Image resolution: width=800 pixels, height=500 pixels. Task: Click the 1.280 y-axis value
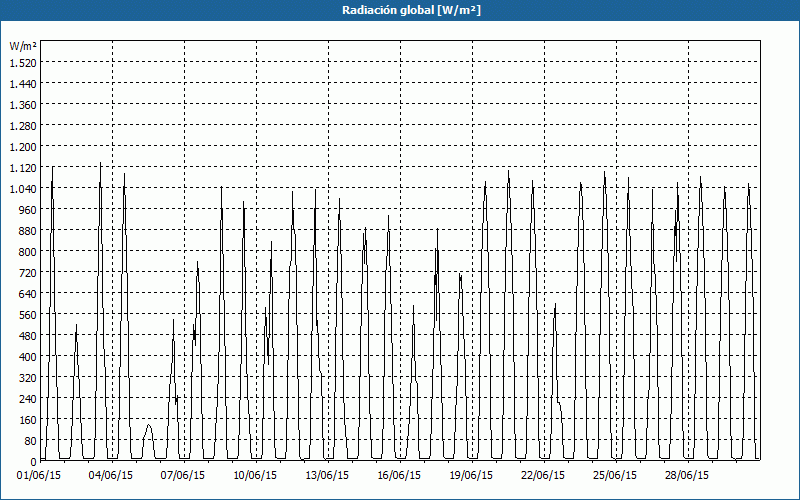pyautogui.click(x=23, y=126)
